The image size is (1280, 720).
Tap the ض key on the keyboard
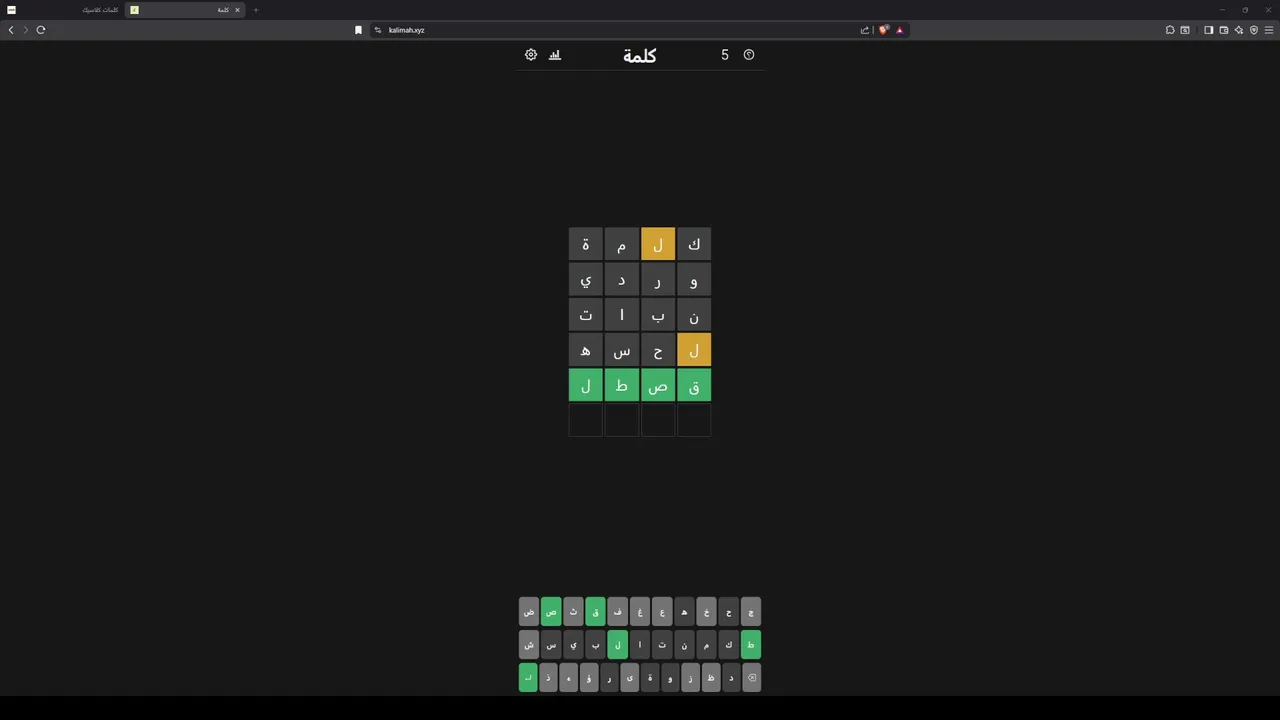(x=529, y=611)
